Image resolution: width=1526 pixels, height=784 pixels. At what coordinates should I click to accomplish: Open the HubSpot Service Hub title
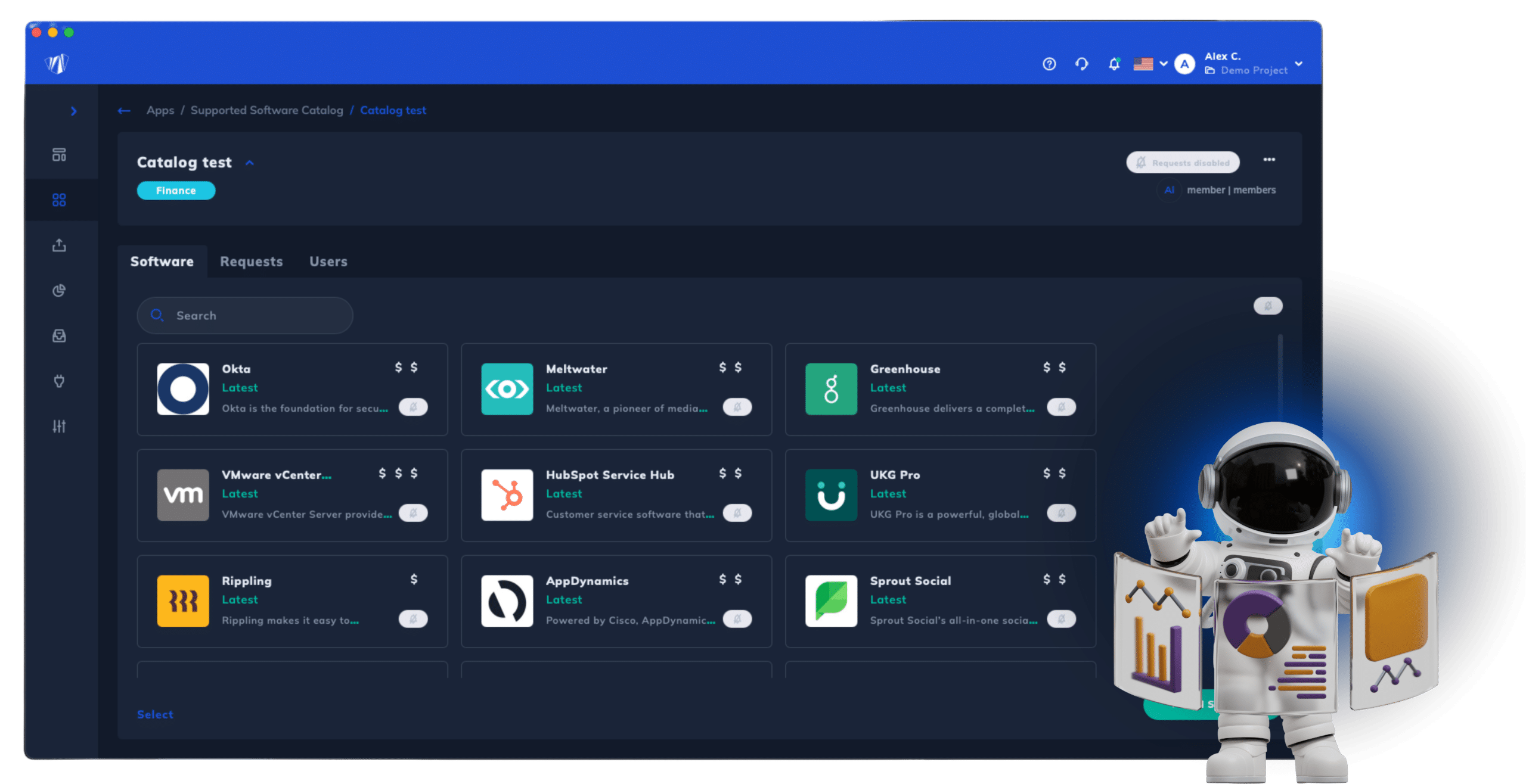[610, 475]
